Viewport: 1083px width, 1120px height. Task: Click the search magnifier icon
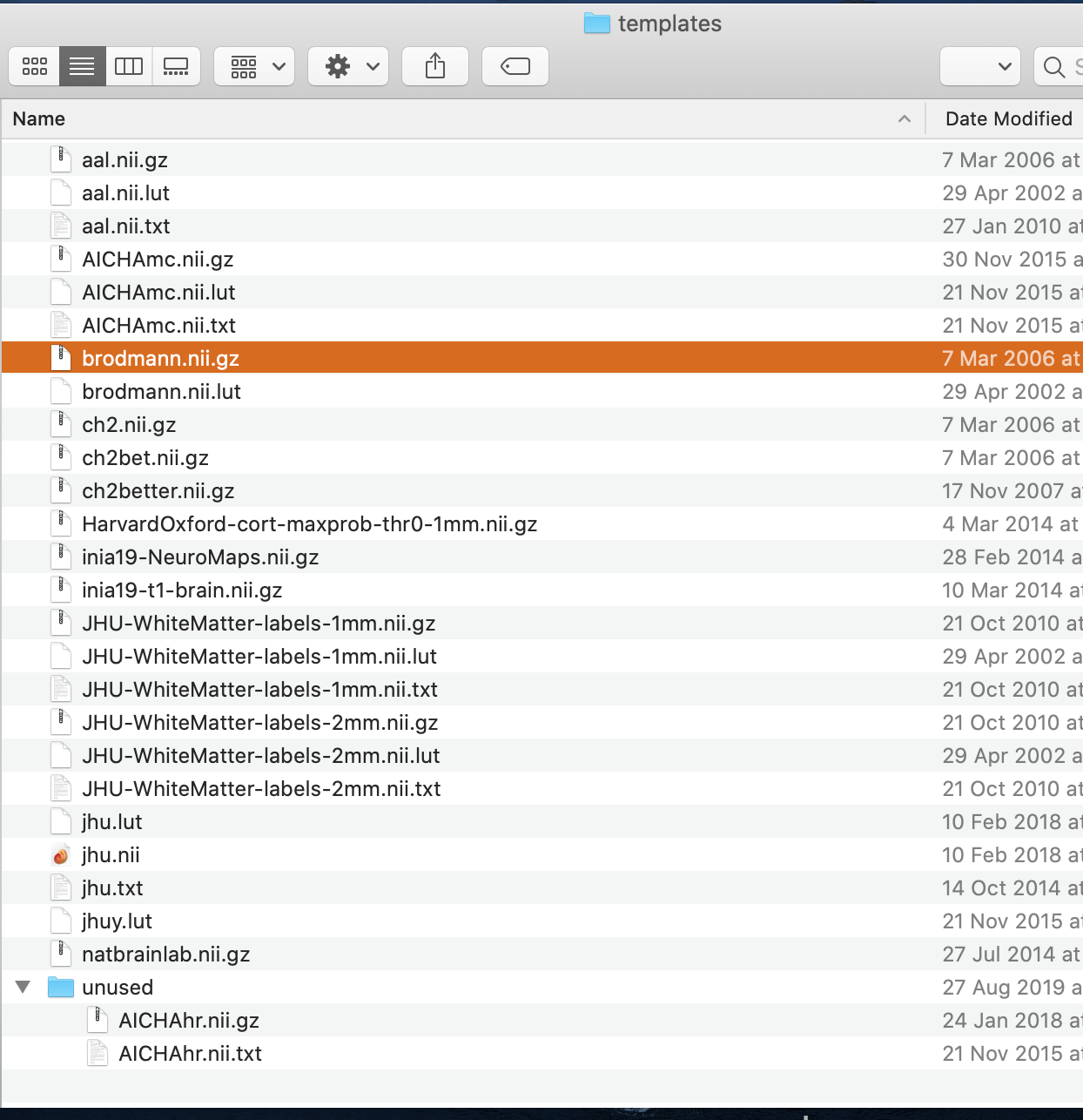click(1053, 67)
